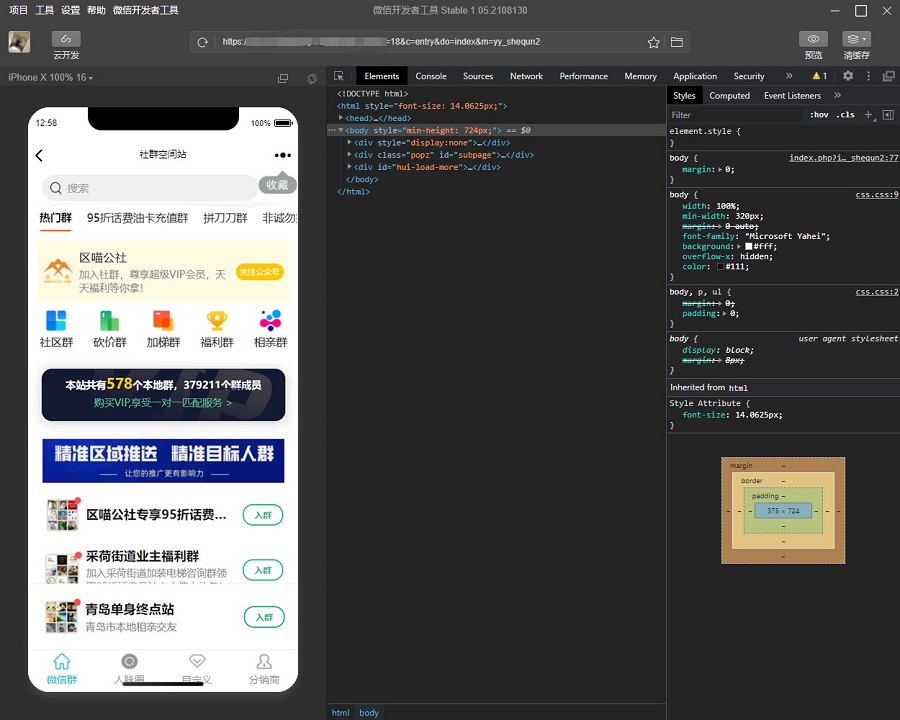Expand the display:none div node
The width and height of the screenshot is (900, 720).
pyautogui.click(x=350, y=142)
